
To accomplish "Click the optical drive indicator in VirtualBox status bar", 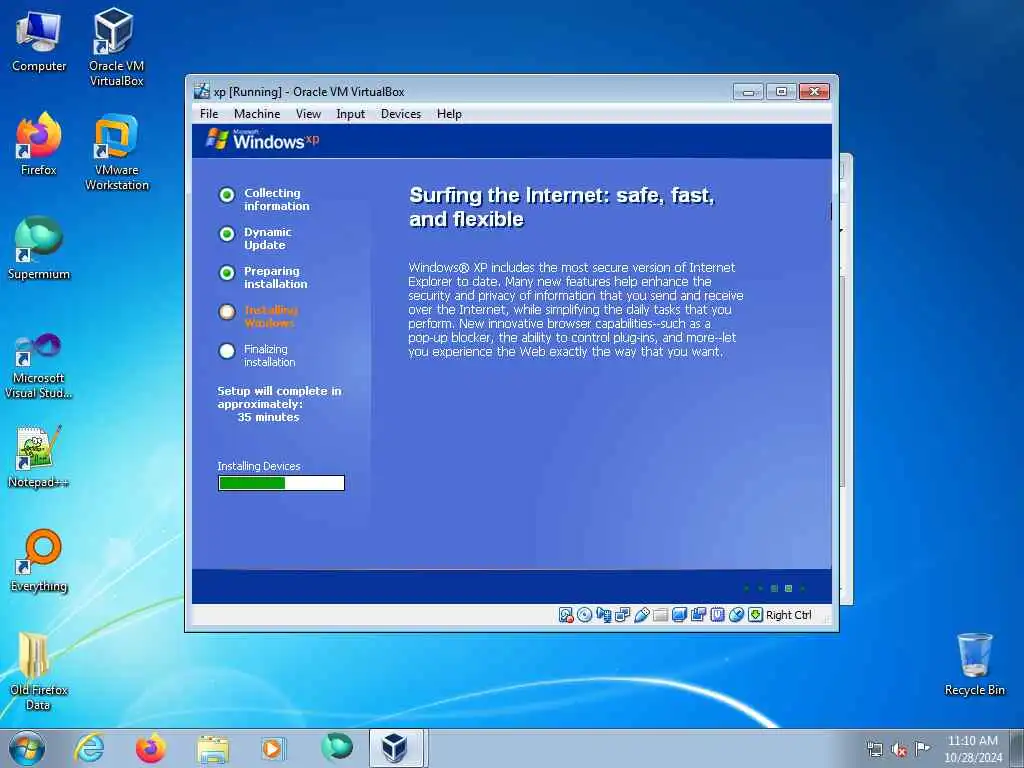I will tap(584, 615).
